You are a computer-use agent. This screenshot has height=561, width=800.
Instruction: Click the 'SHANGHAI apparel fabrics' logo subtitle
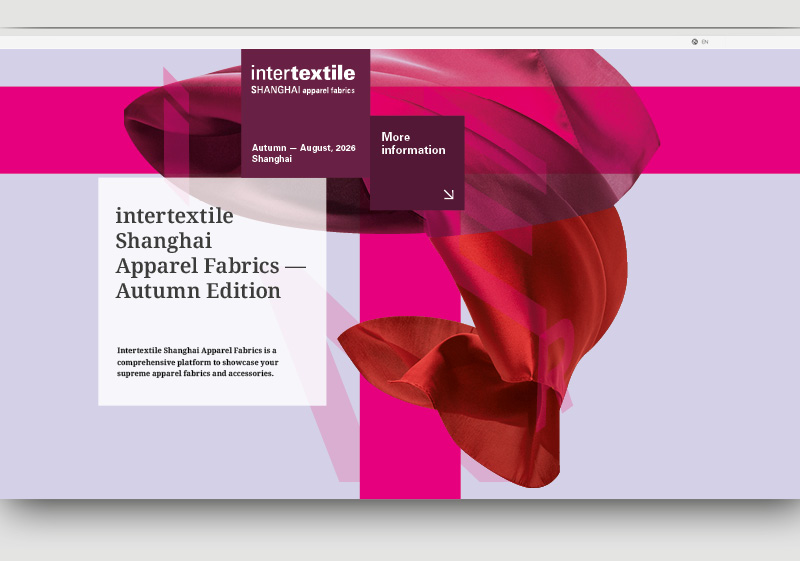[x=303, y=90]
